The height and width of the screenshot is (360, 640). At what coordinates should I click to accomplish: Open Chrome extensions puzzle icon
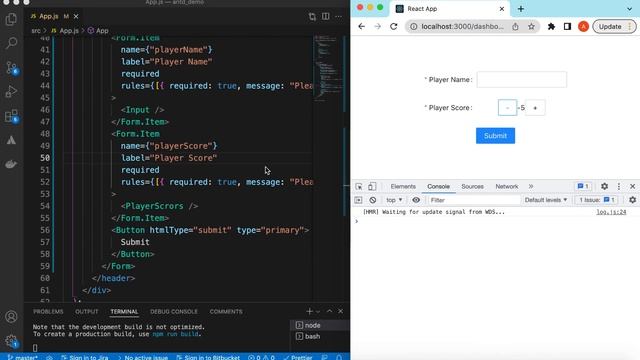[551, 27]
